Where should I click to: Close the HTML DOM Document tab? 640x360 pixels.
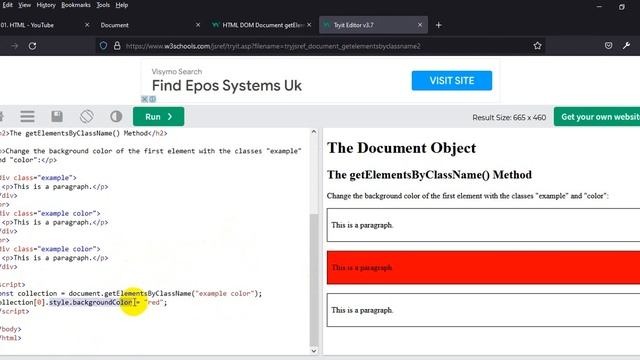[309, 25]
